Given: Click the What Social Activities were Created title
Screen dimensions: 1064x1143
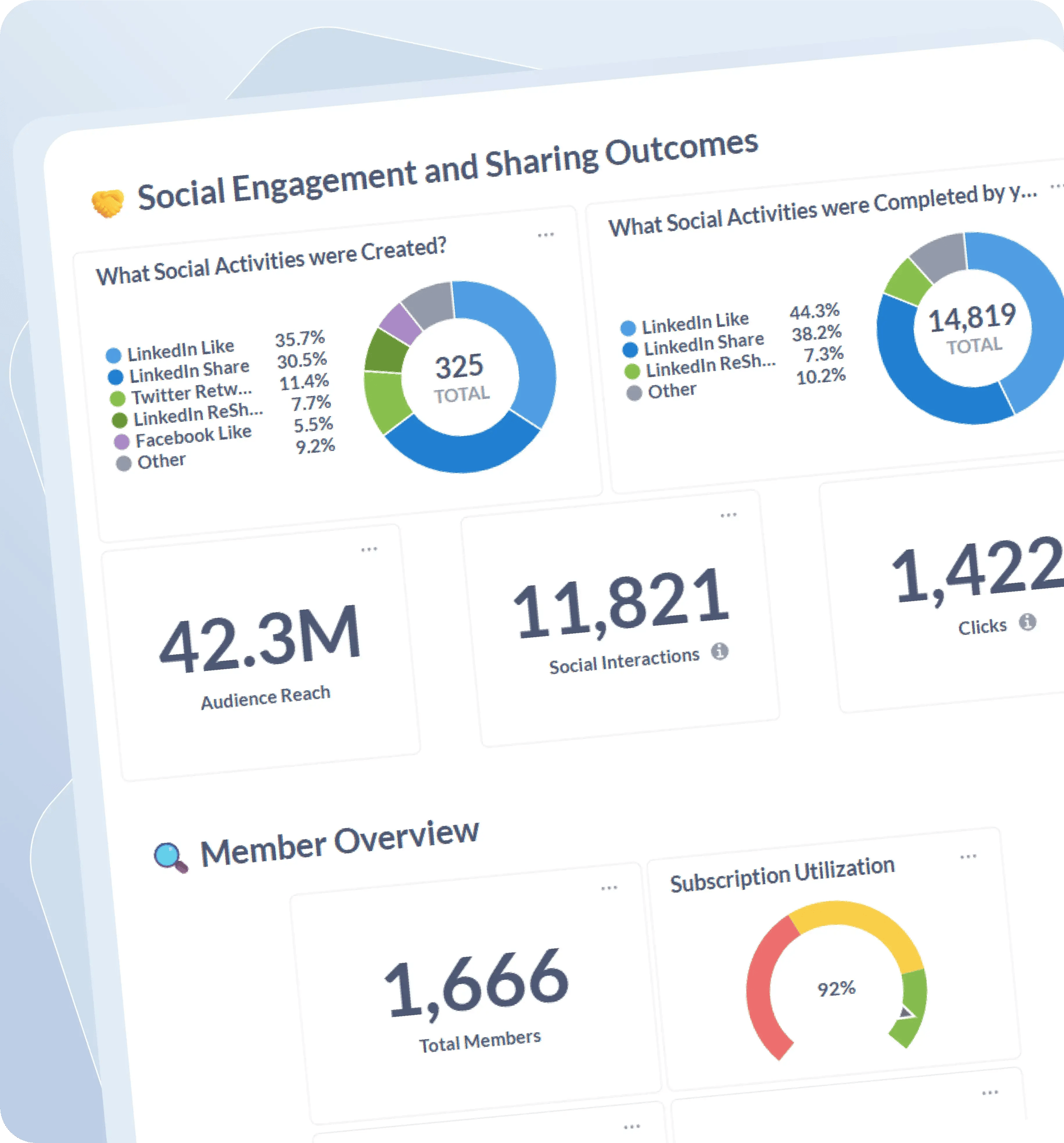Looking at the screenshot, I should point(271,261).
